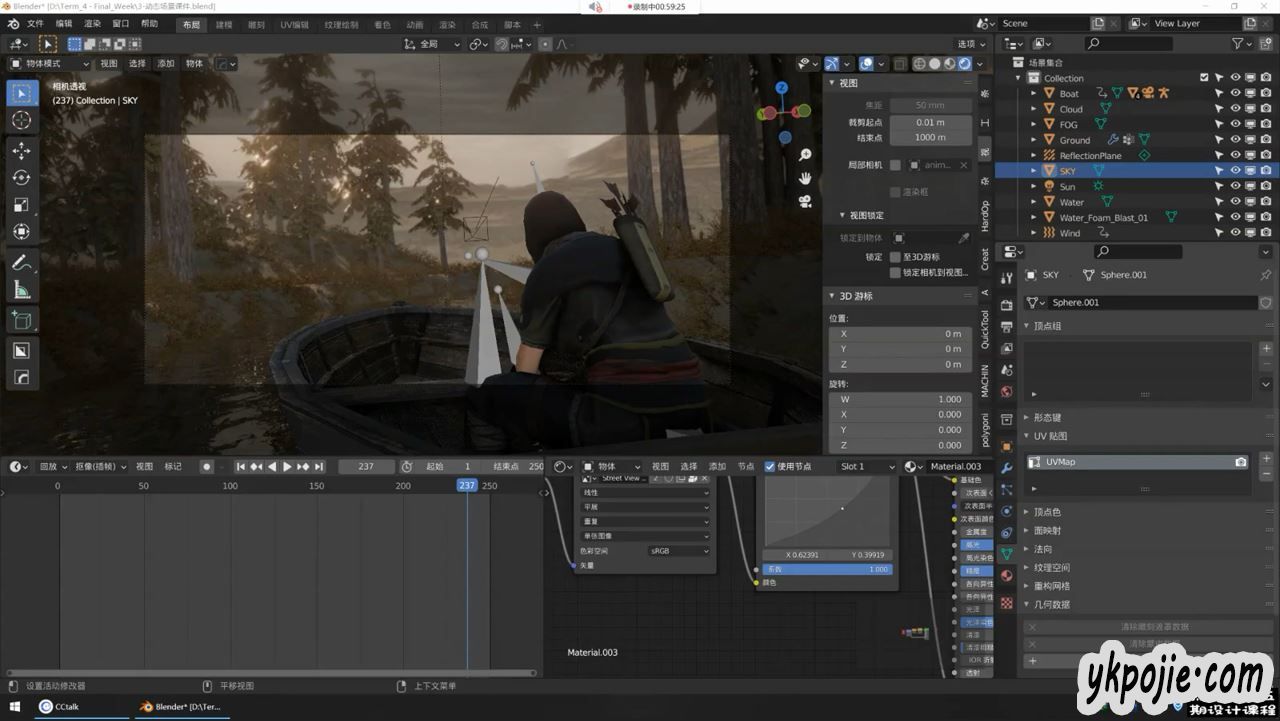This screenshot has height=721, width=1280.
Task: Open the Object Mode dropdown
Action: [50, 64]
